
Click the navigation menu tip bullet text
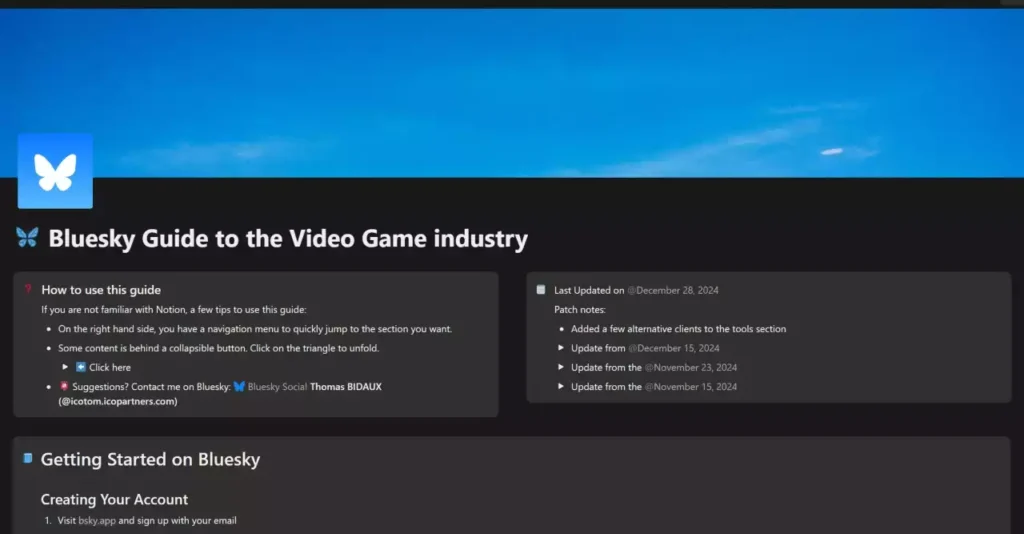tap(255, 329)
